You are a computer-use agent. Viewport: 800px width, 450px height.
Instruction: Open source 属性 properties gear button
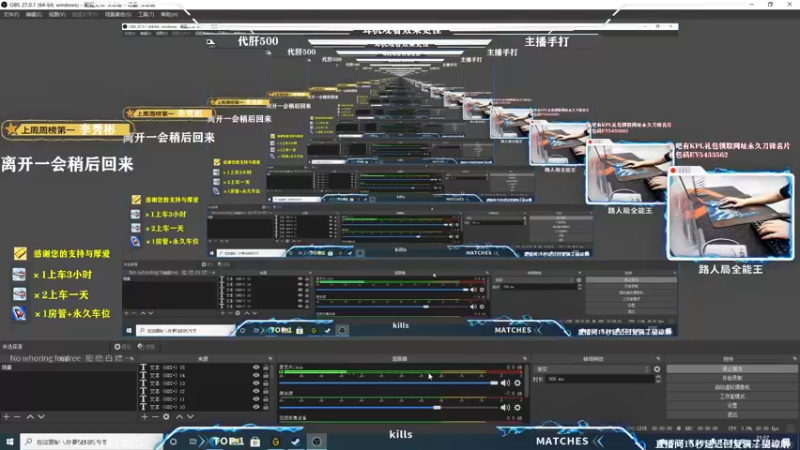click(122, 346)
